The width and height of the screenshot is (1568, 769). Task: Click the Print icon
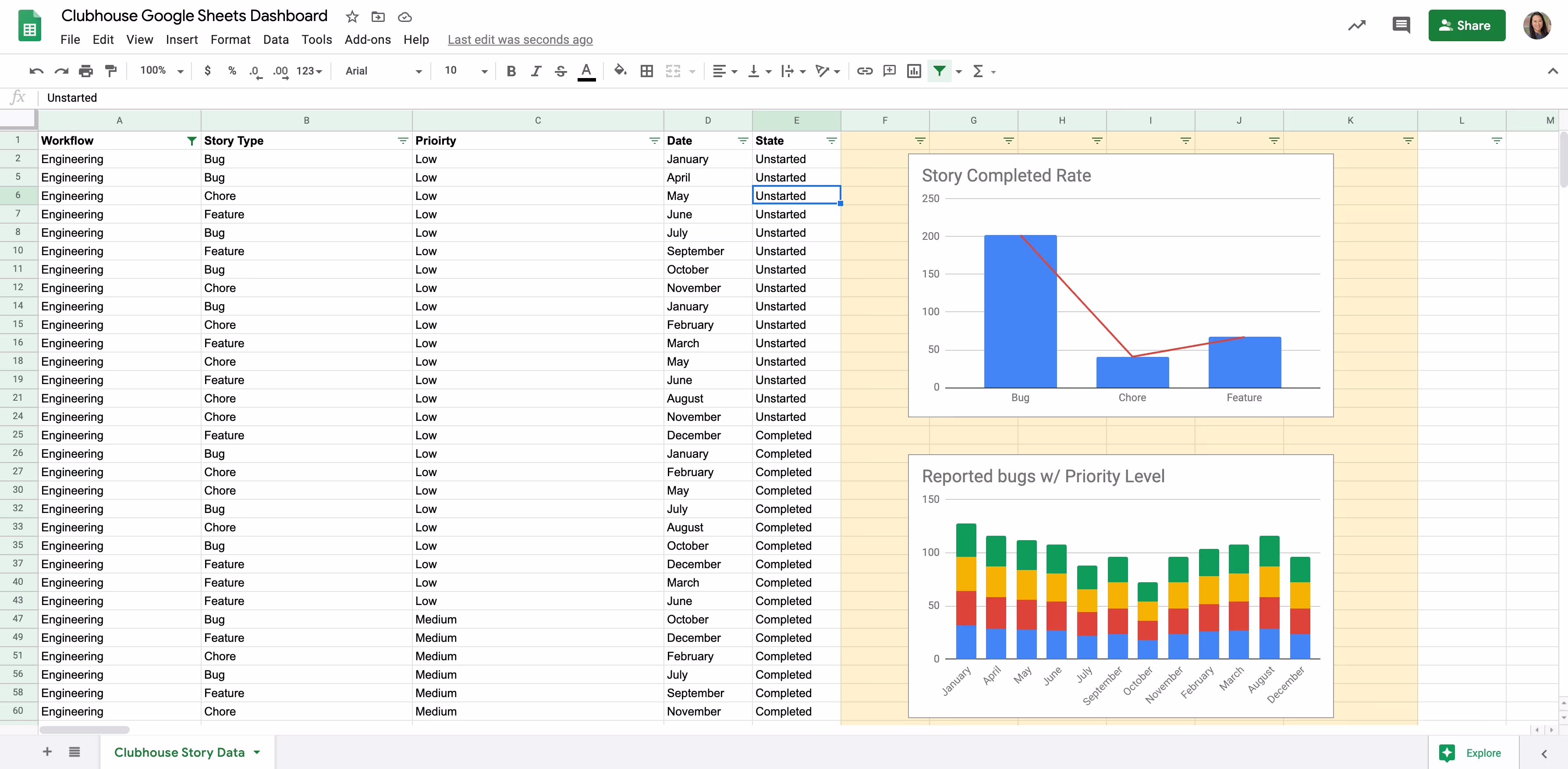tap(86, 71)
